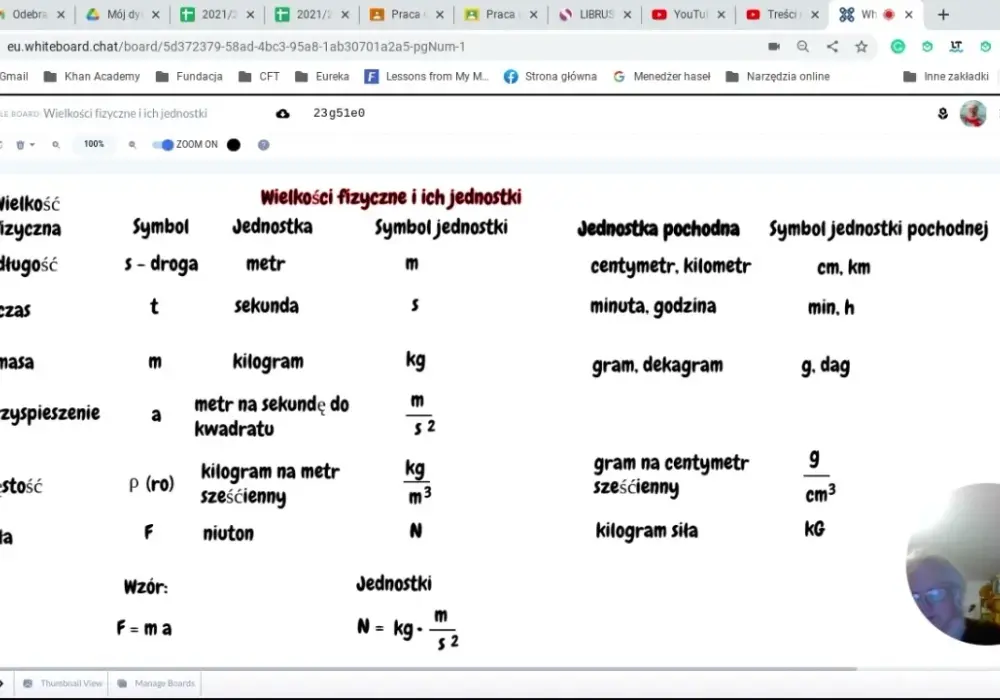Click the green hexagon extension icon right of LT
The image size is (1000, 700).
tap(986, 47)
